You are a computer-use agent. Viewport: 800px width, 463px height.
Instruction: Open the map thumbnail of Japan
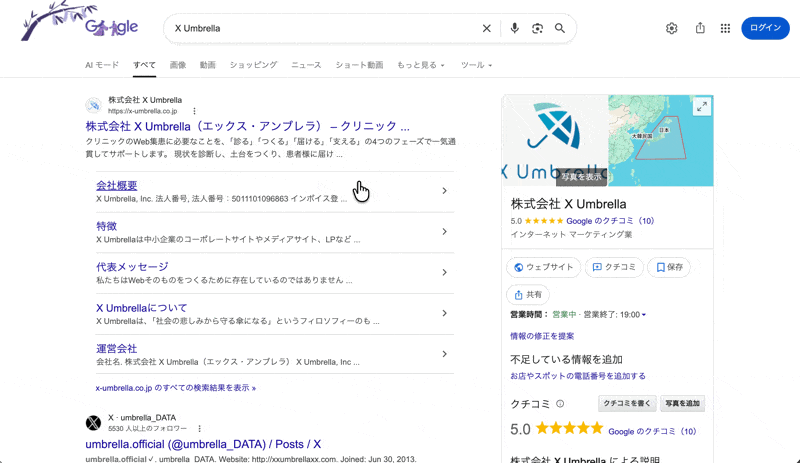point(661,140)
